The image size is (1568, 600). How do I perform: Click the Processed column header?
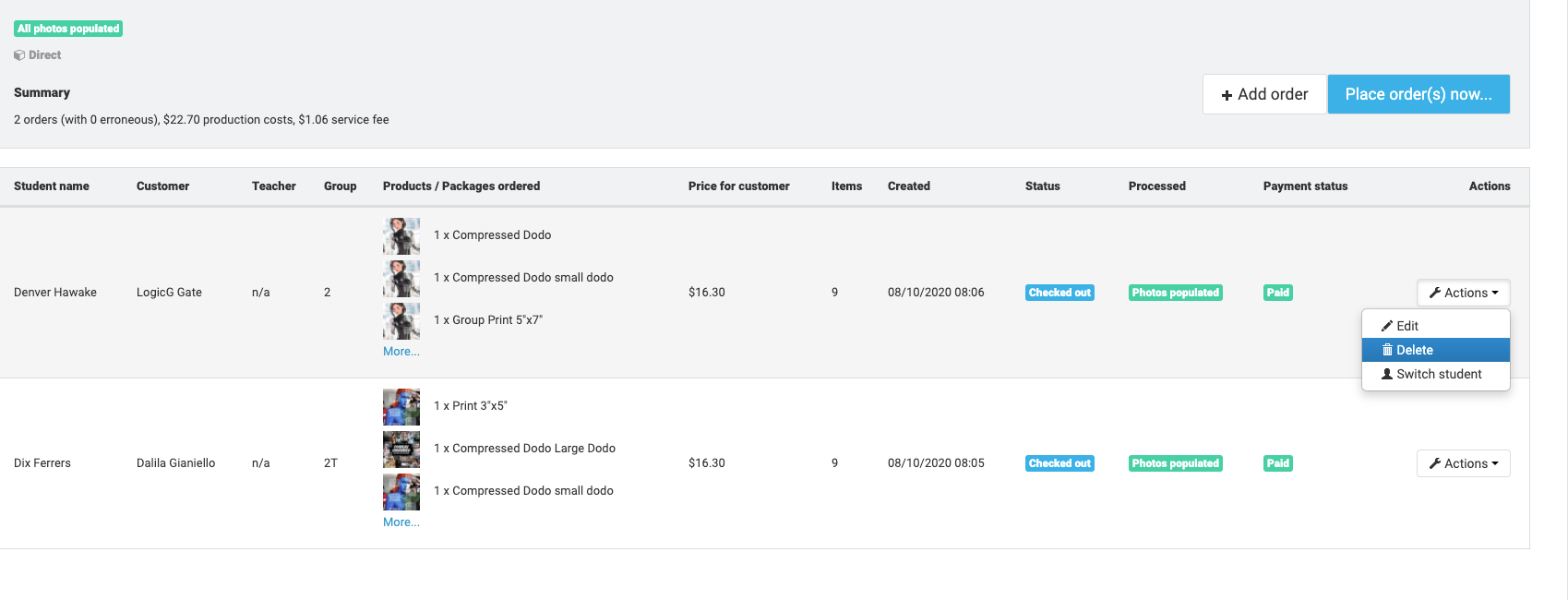tap(1157, 186)
